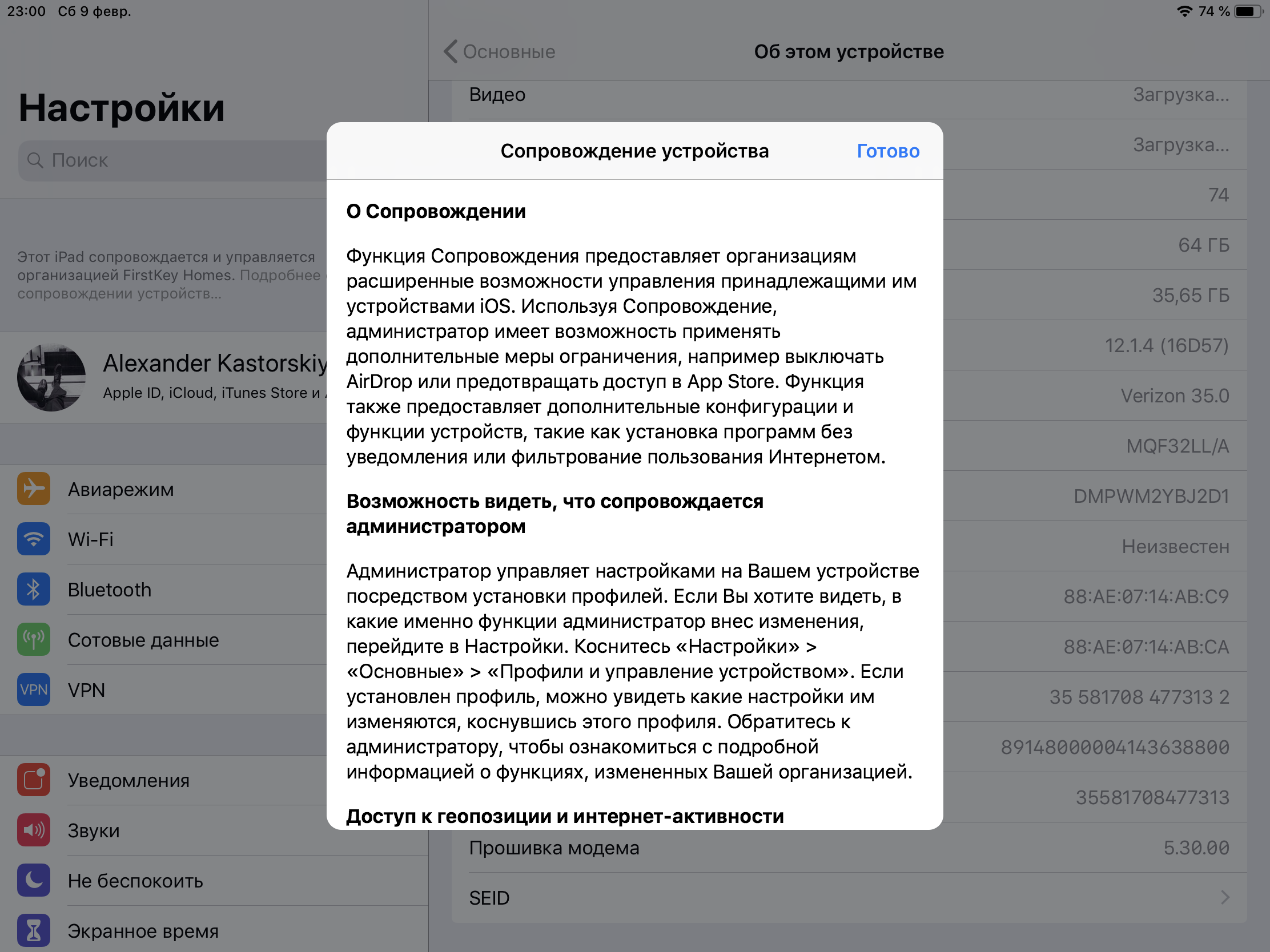
Task: Tap the Airplane mode (Авиарежим) icon
Action: coord(33,489)
